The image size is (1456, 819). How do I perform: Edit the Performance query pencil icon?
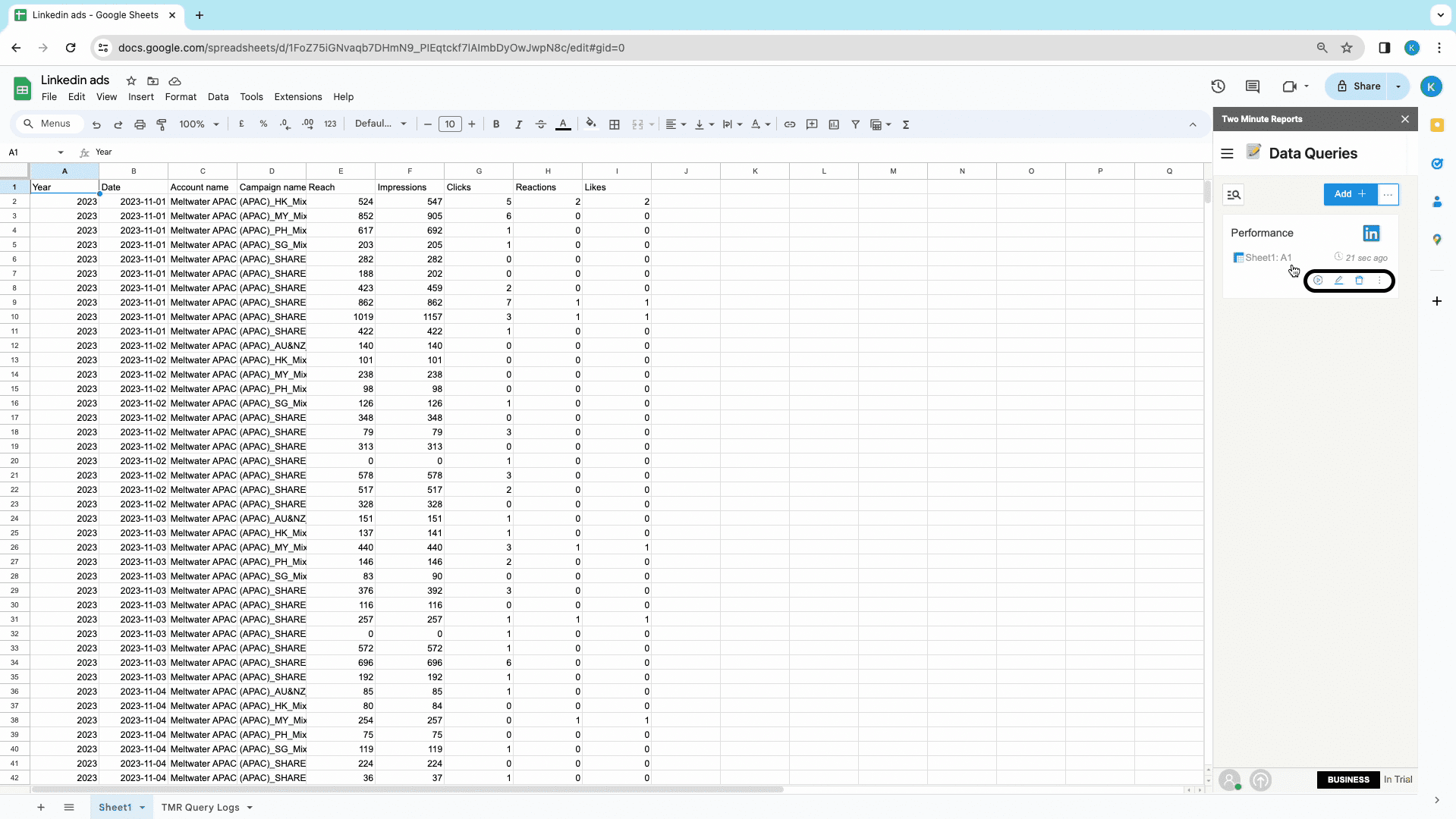1338,281
